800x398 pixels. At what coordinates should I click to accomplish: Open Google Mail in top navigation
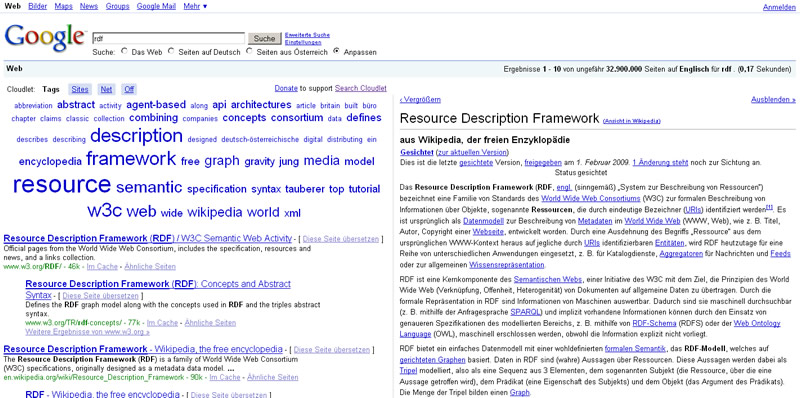tap(156, 6)
